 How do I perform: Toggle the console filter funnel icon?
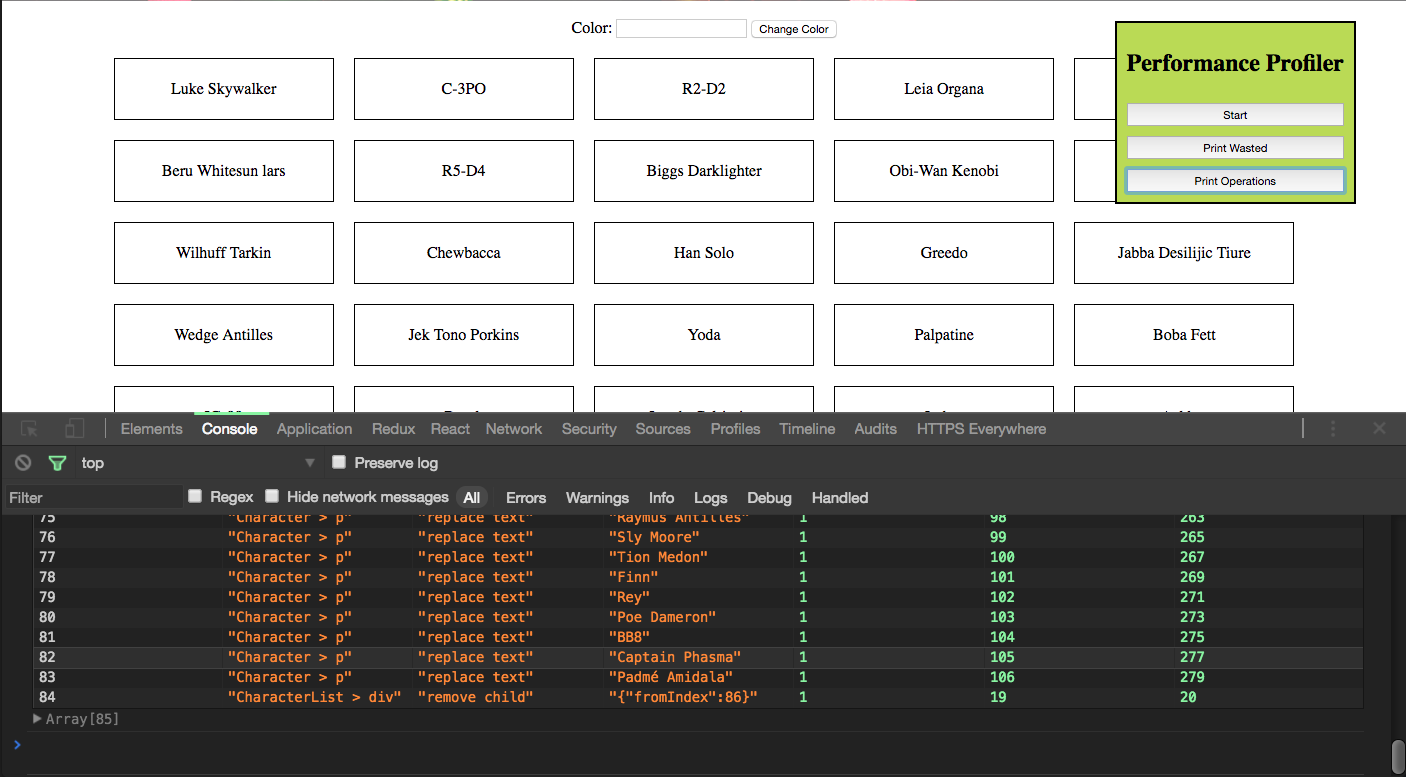[57, 463]
